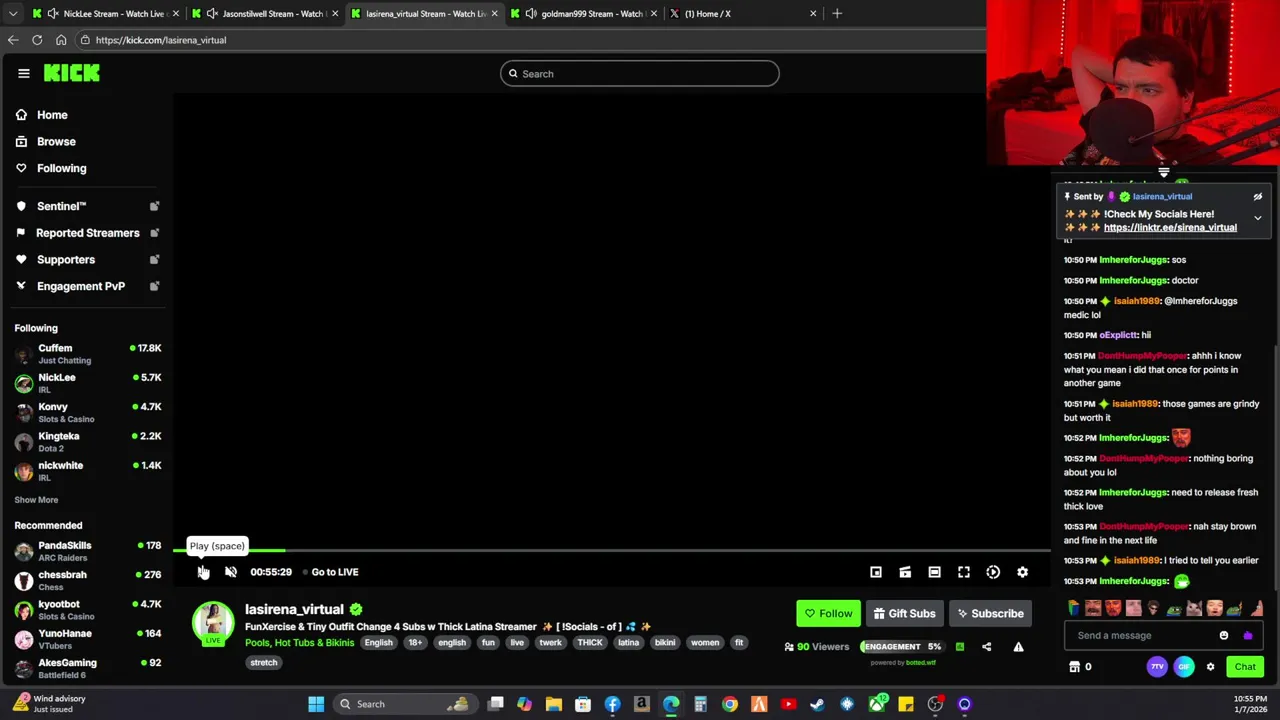Click purple icon in chat input
This screenshot has height=720, width=1280.
(1248, 635)
